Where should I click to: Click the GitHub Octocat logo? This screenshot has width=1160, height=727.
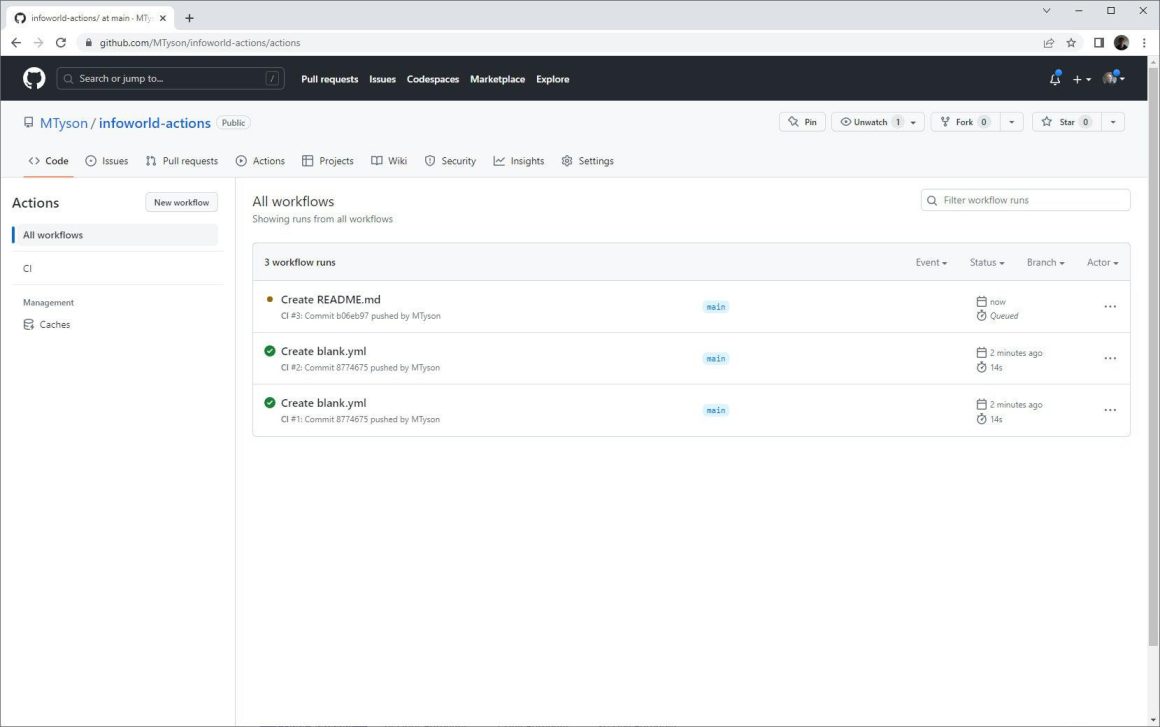point(34,78)
